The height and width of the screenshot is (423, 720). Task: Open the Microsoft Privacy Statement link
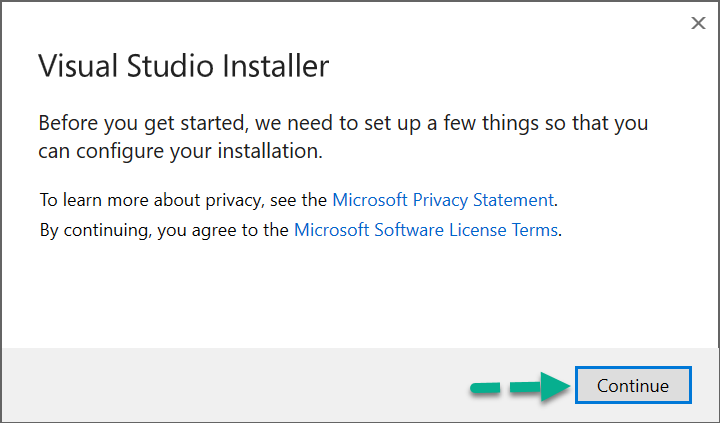[442, 199]
